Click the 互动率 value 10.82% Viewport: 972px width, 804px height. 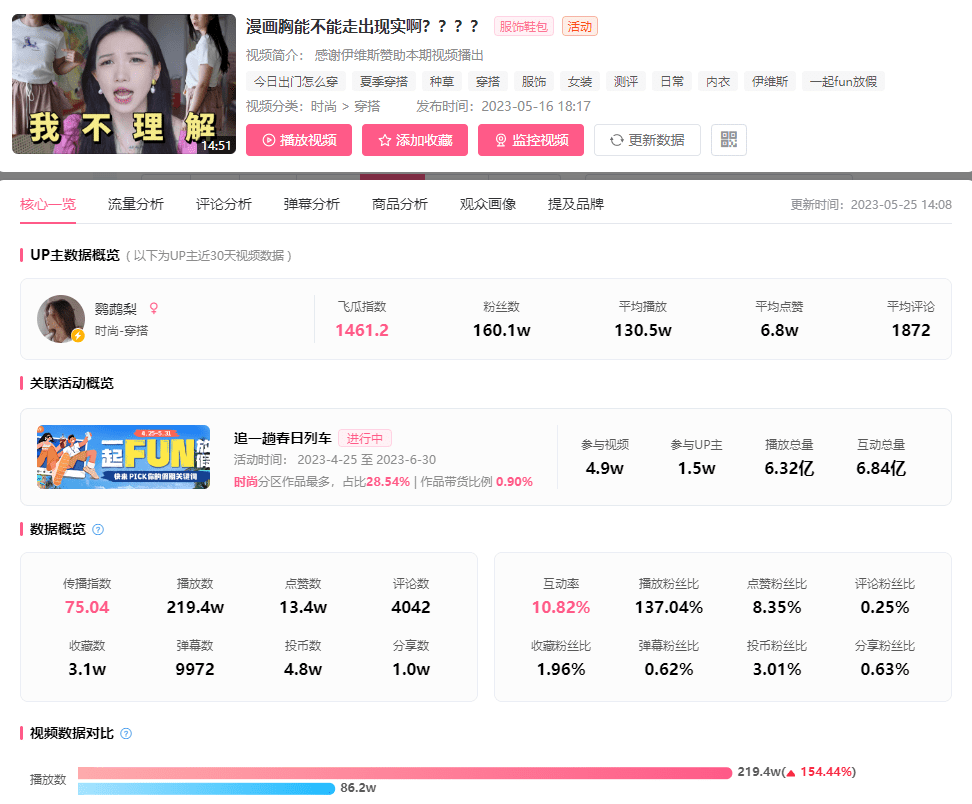pos(561,607)
